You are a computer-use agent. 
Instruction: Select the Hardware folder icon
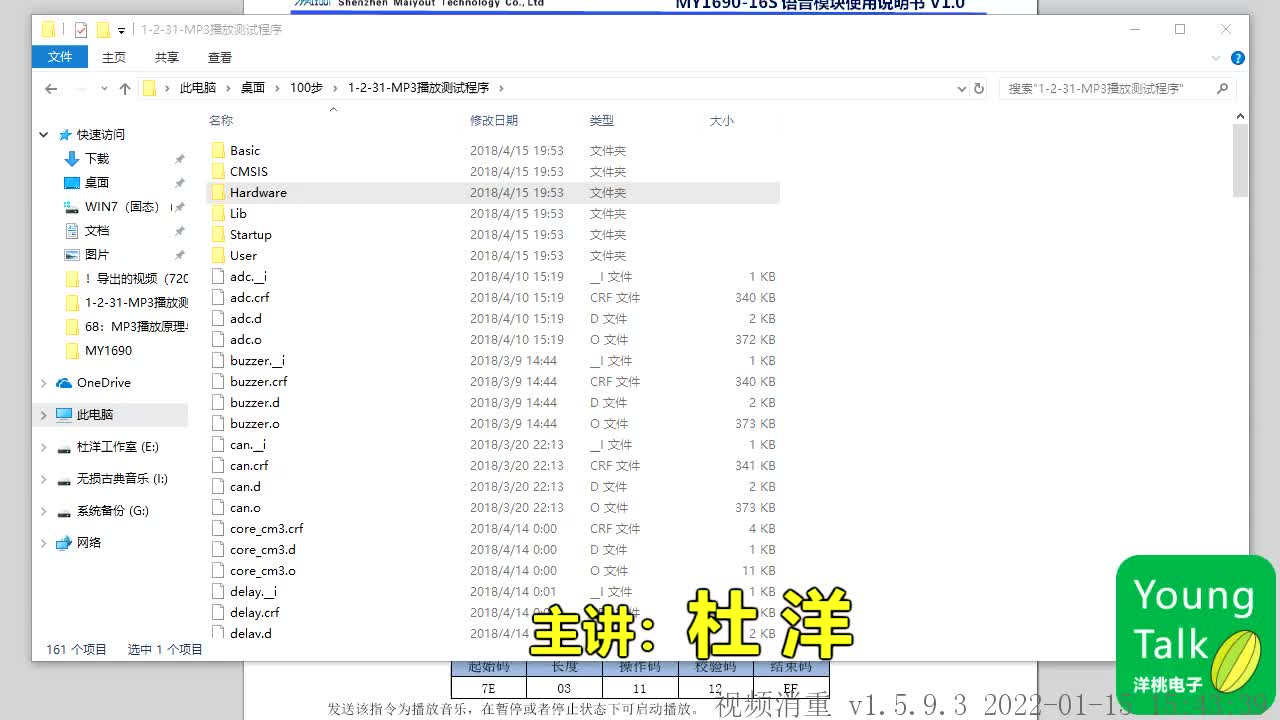[218, 192]
